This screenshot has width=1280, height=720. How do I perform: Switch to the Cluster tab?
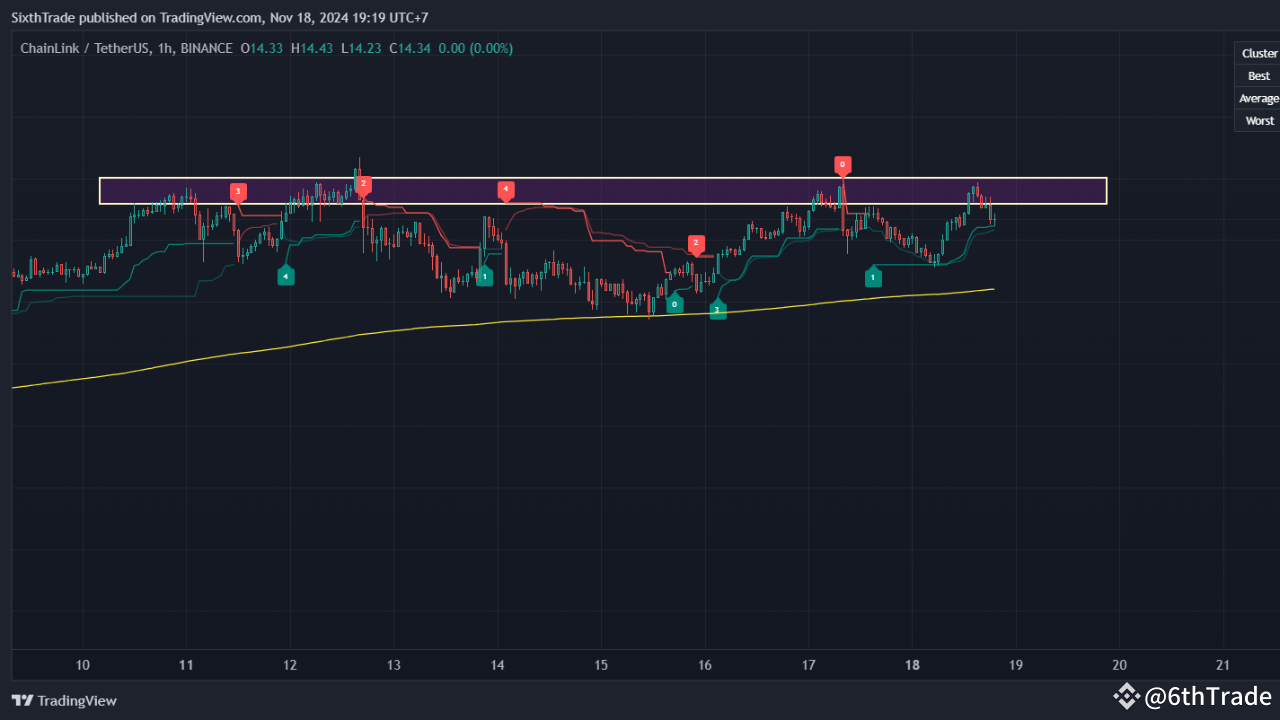pyautogui.click(x=1258, y=52)
